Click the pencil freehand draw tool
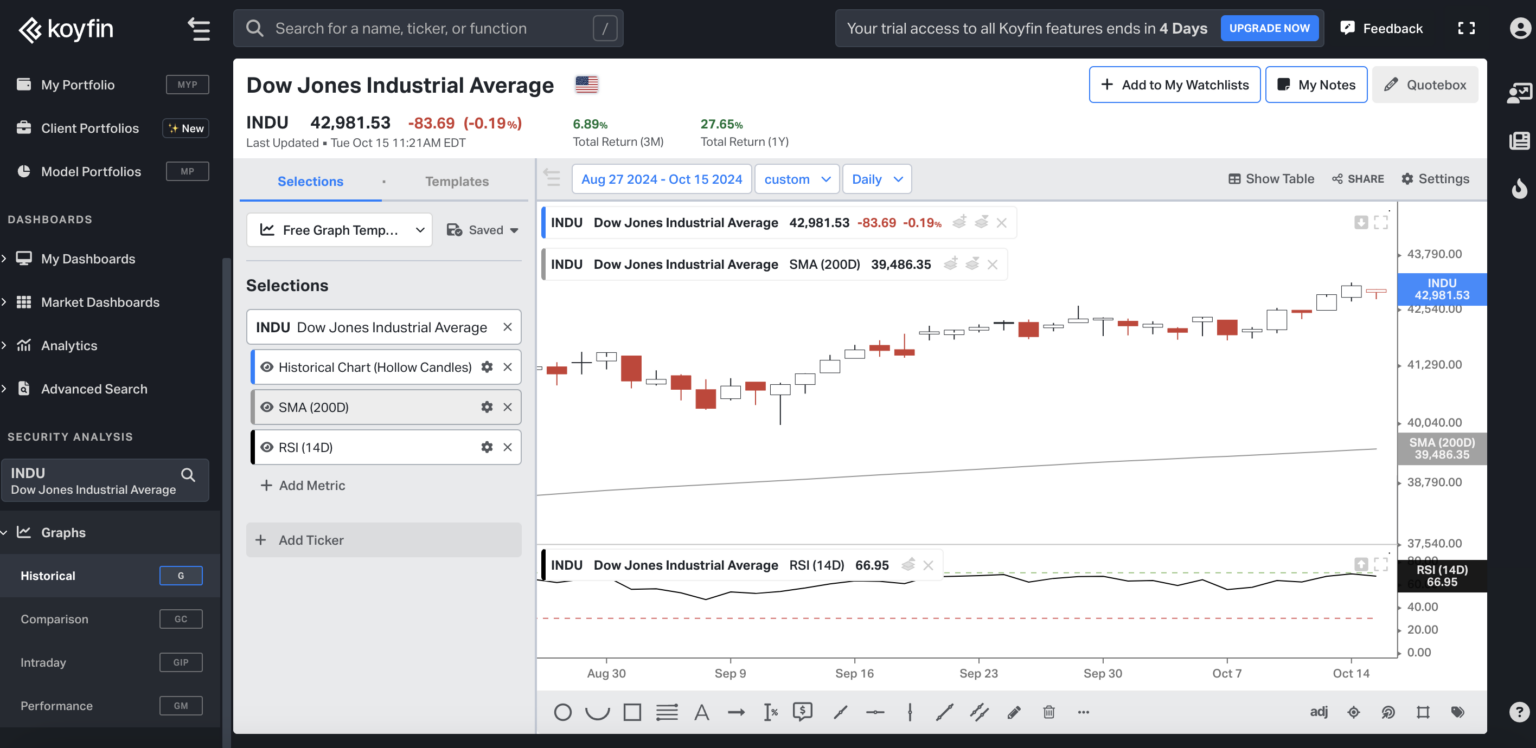 1014,712
